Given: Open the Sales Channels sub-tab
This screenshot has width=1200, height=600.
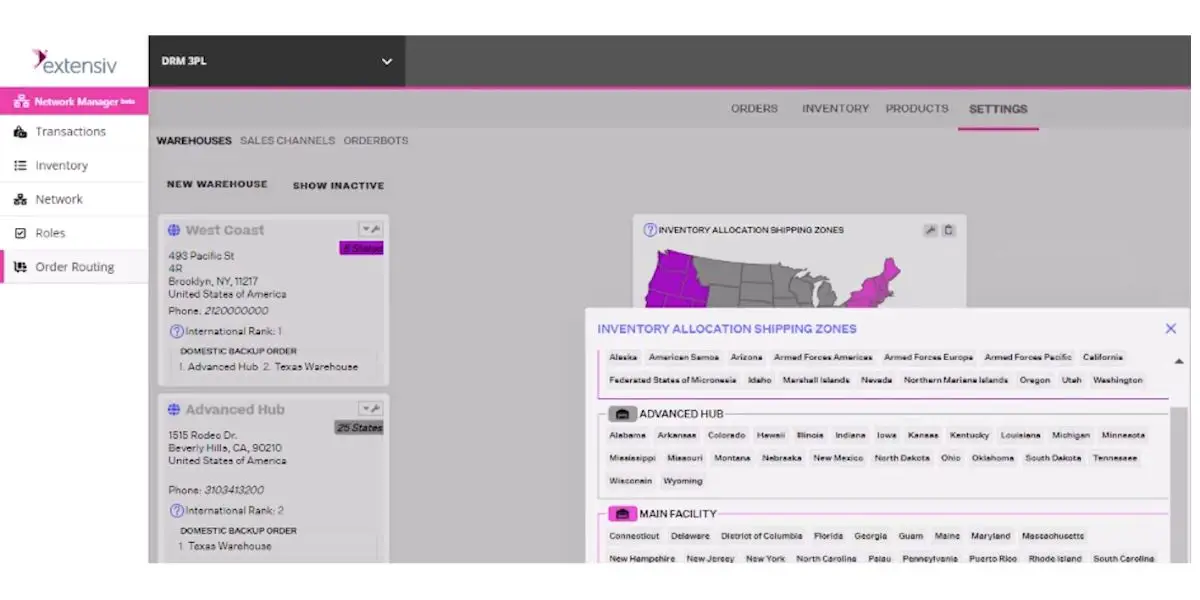Looking at the screenshot, I should [x=287, y=141].
